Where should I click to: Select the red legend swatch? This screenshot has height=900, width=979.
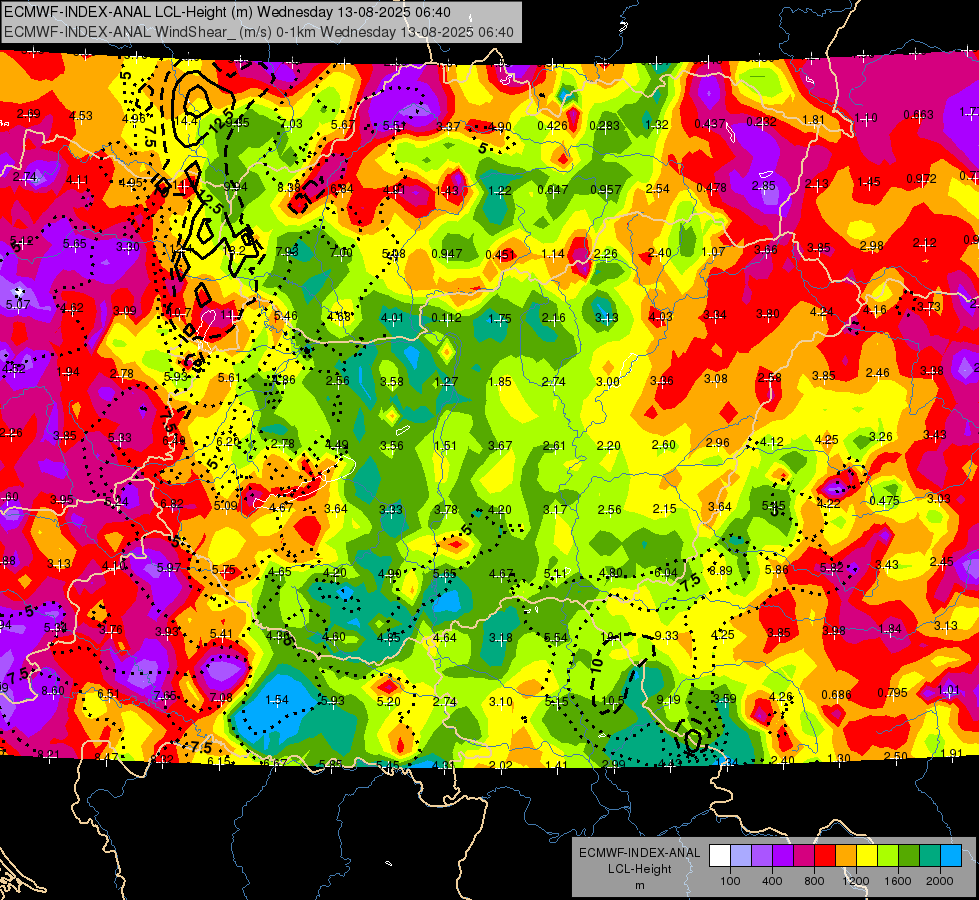coord(825,856)
